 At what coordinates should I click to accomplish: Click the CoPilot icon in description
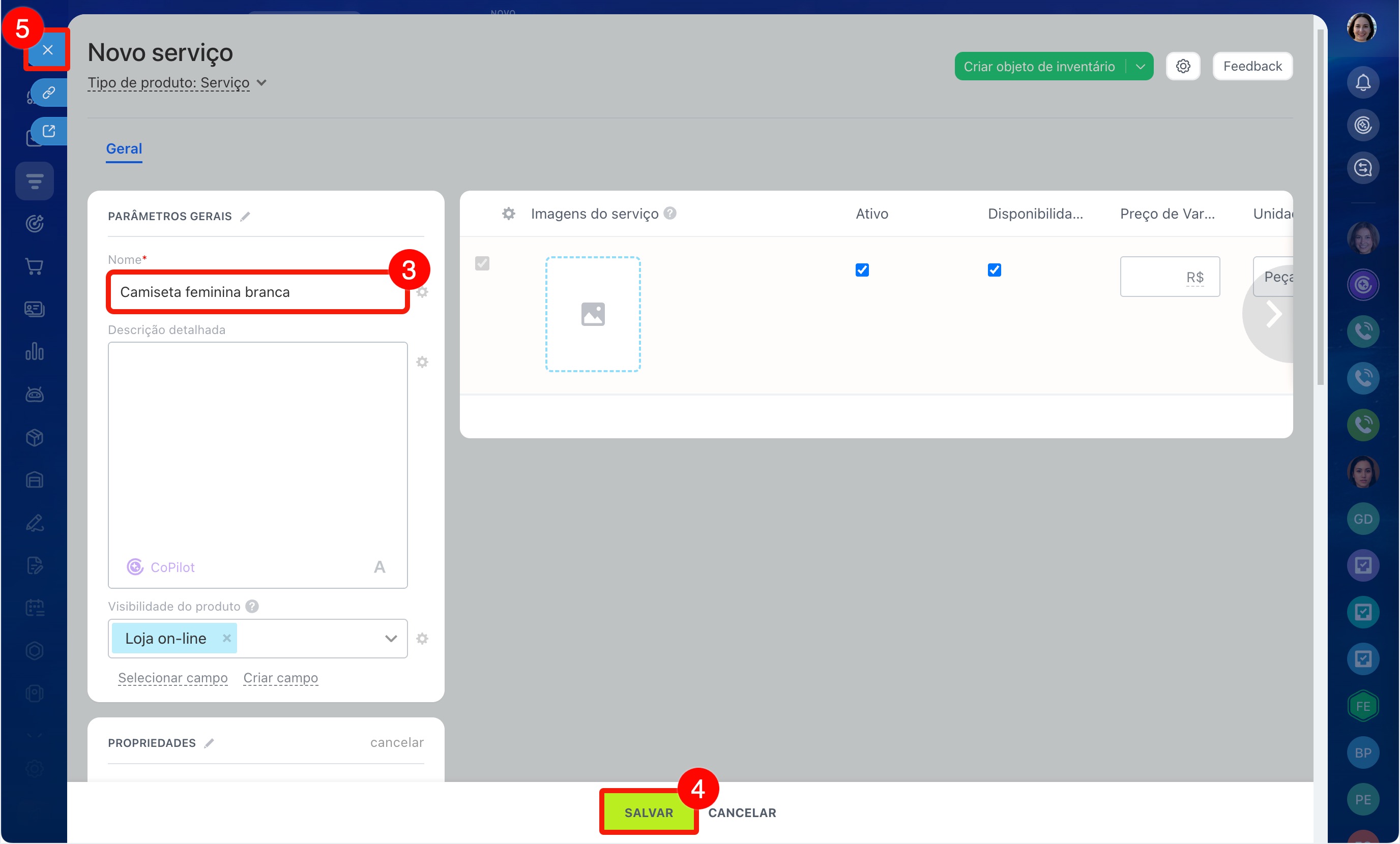pos(135,566)
